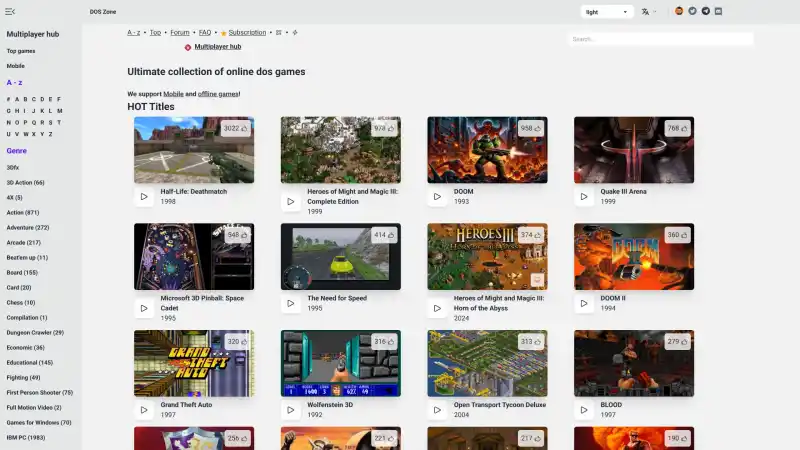The width and height of the screenshot is (800, 450).
Task: Open the Twitter social link icon
Action: [x=692, y=12]
